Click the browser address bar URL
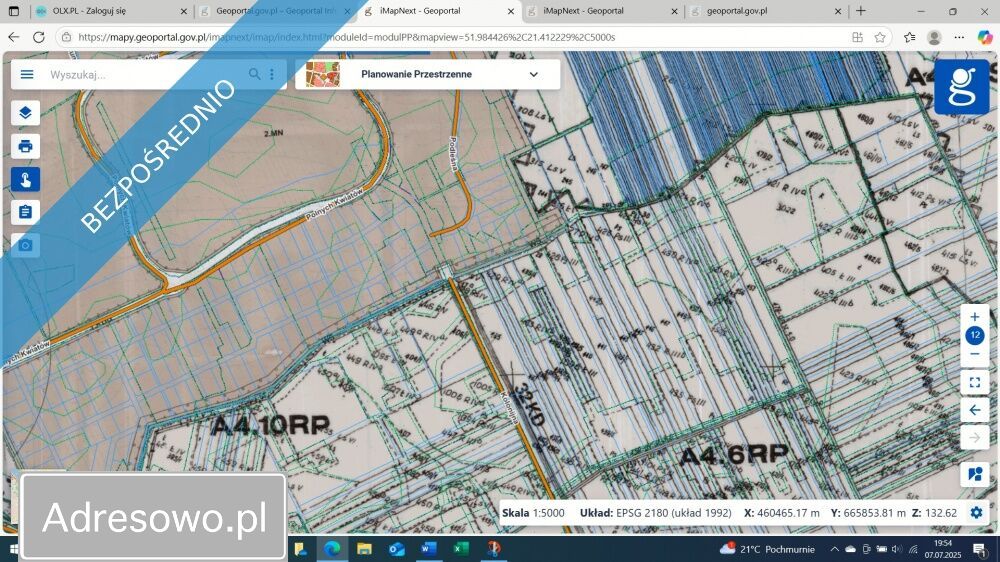Image resolution: width=1000 pixels, height=562 pixels. (346, 38)
